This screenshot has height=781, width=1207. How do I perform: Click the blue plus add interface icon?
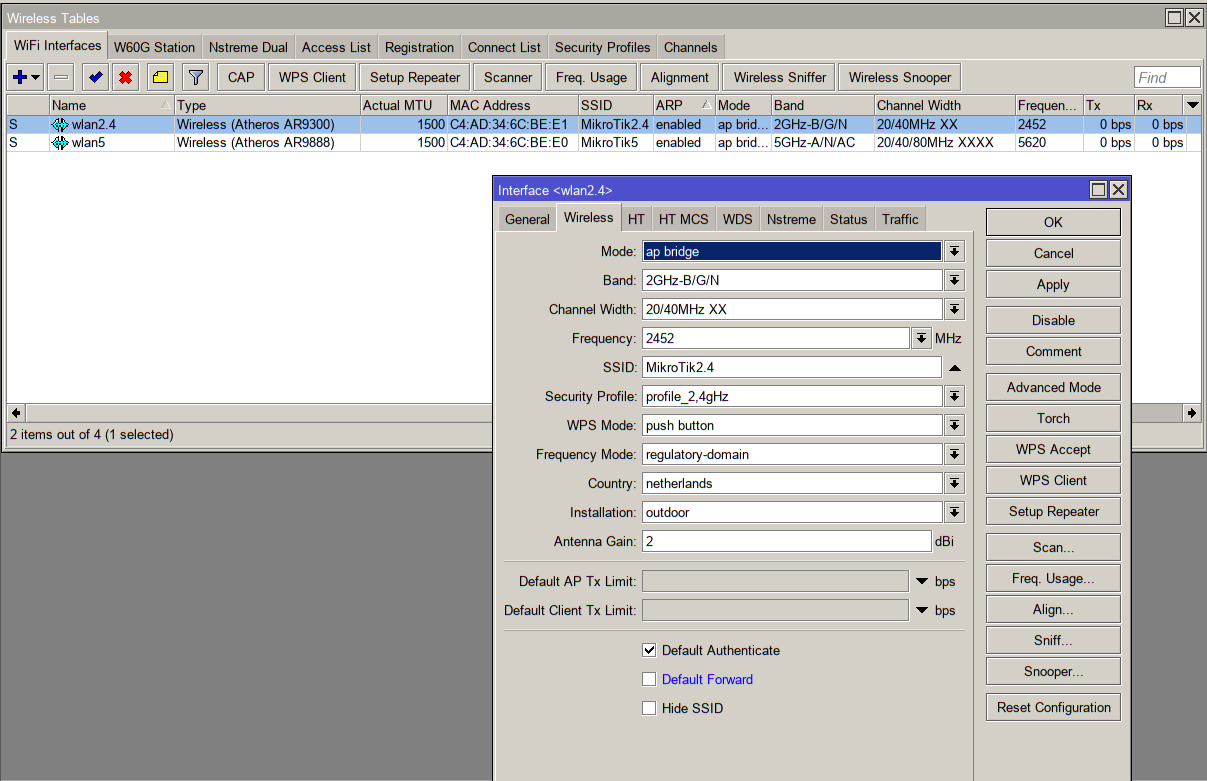pos(20,77)
